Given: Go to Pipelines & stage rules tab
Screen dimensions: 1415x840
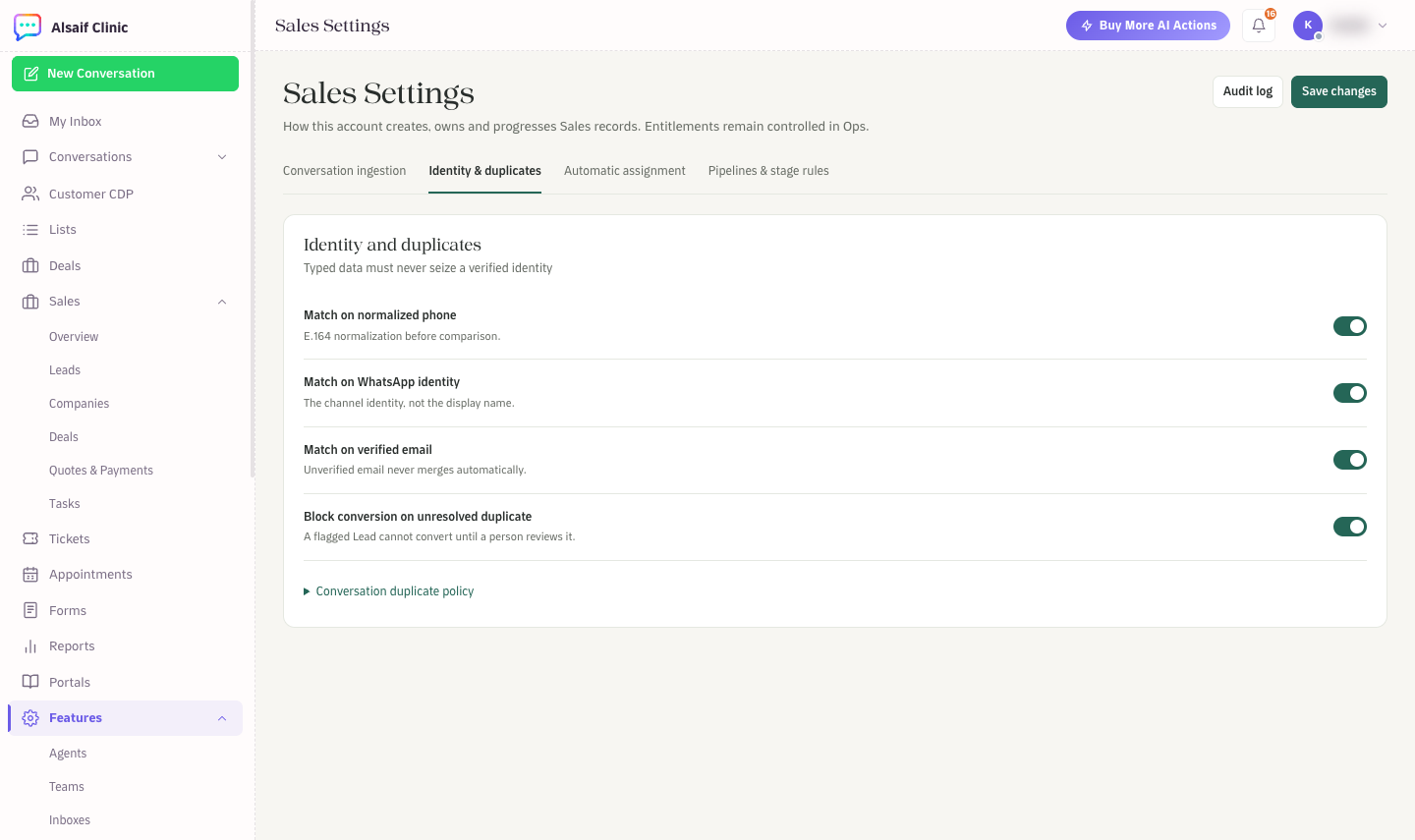Looking at the screenshot, I should click(768, 171).
